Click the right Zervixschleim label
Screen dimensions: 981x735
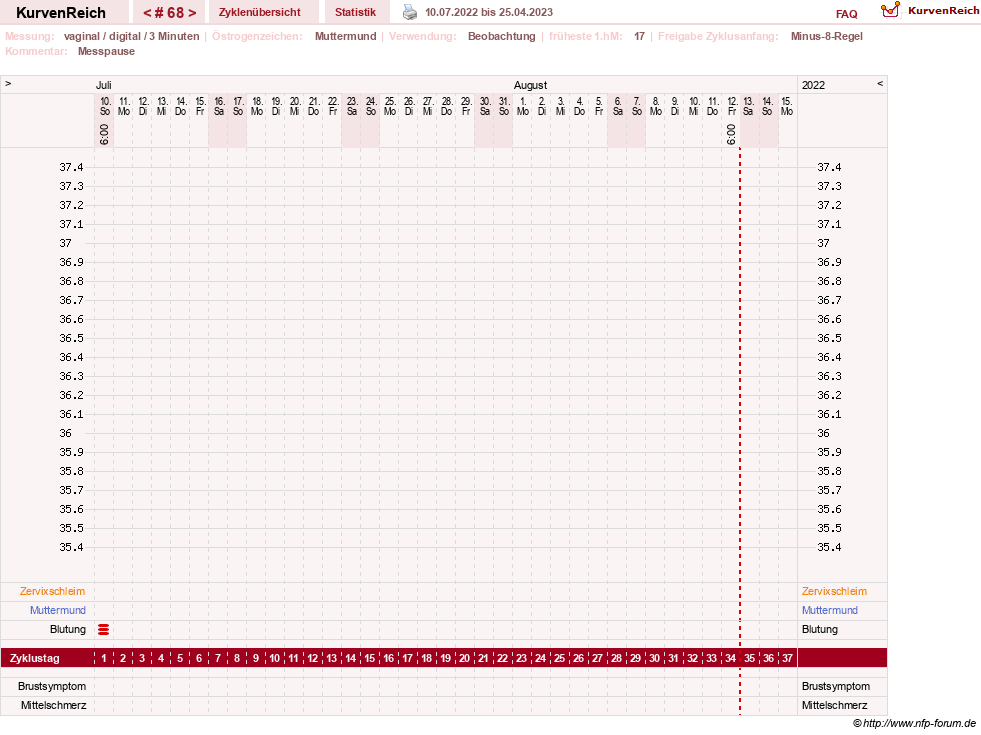click(835, 591)
